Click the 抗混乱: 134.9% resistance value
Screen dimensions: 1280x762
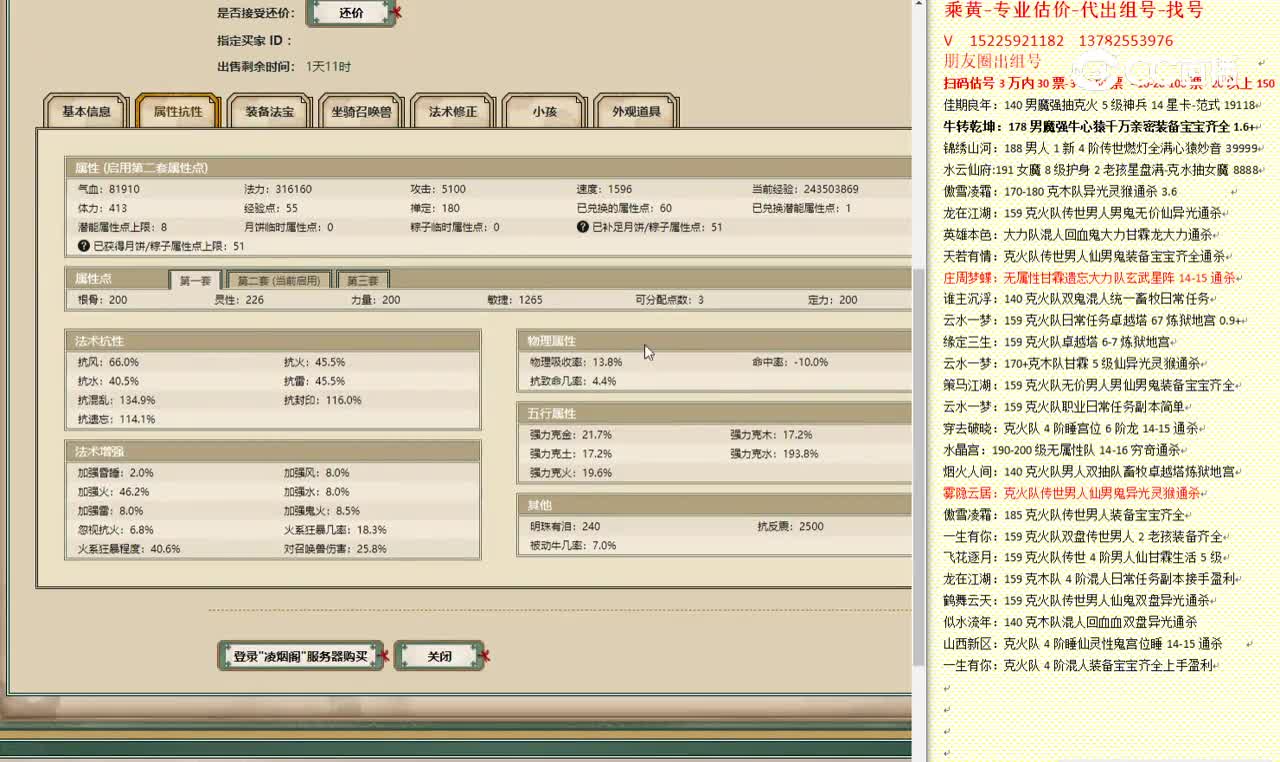point(116,400)
